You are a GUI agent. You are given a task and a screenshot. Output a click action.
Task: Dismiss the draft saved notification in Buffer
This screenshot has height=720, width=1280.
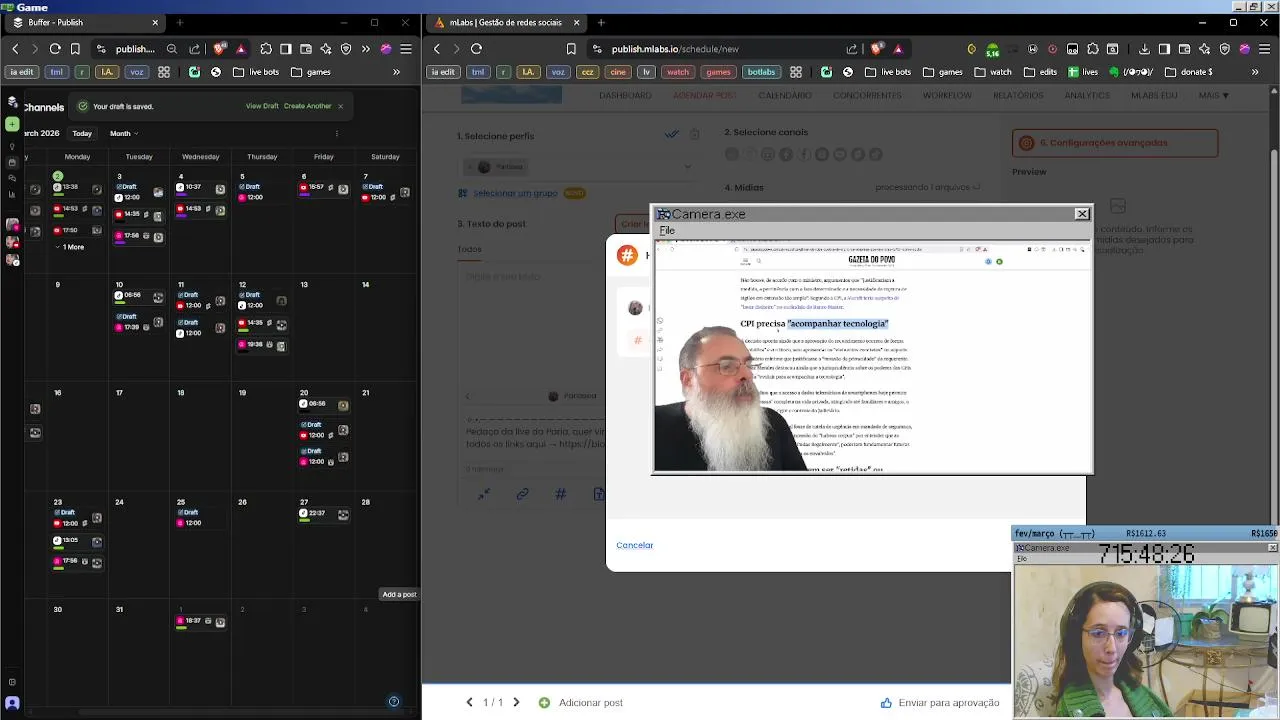(x=340, y=106)
